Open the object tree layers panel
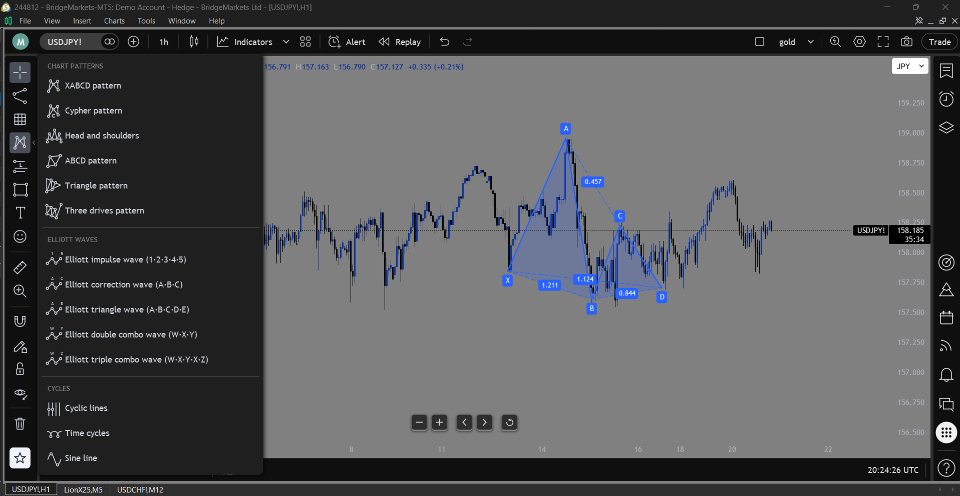The width and height of the screenshot is (960, 496). pyautogui.click(x=946, y=127)
